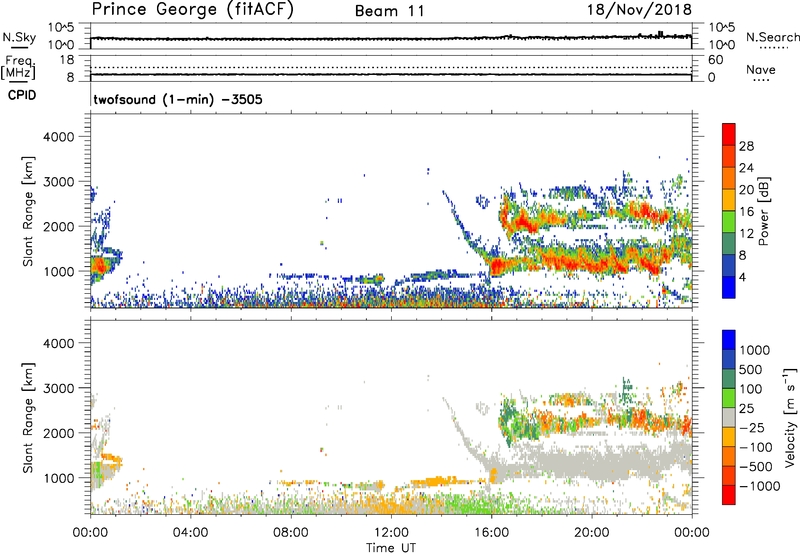Select the 'N.Search' legend label

coord(772,37)
